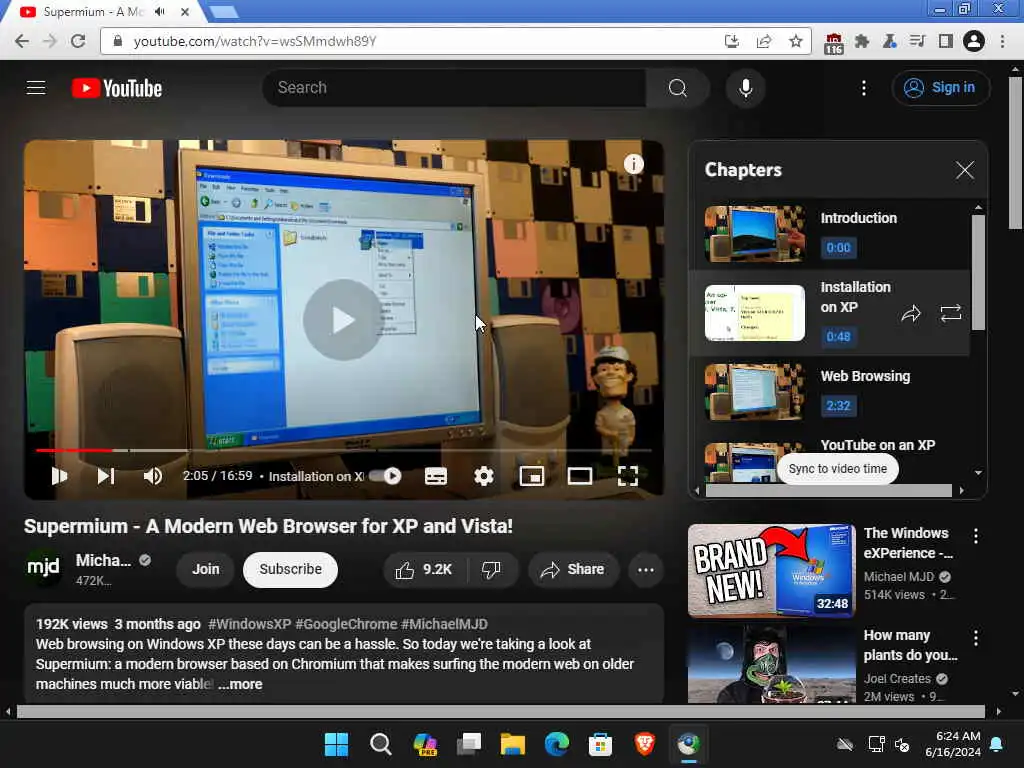Jump to Web Browsing chapter at 2:32
The image size is (1024, 768).
(x=838, y=406)
